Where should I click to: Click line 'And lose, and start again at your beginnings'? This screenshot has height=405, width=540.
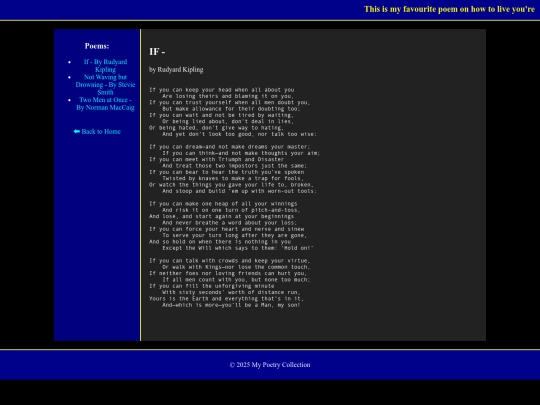[x=221, y=216]
